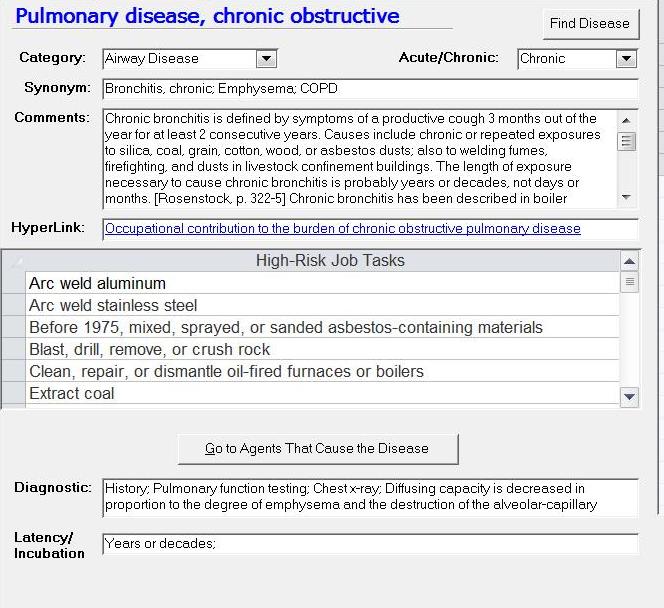Screen dimensions: 664x608
Task: Click the High-Risk Job Tasks column header
Action: coord(330,261)
